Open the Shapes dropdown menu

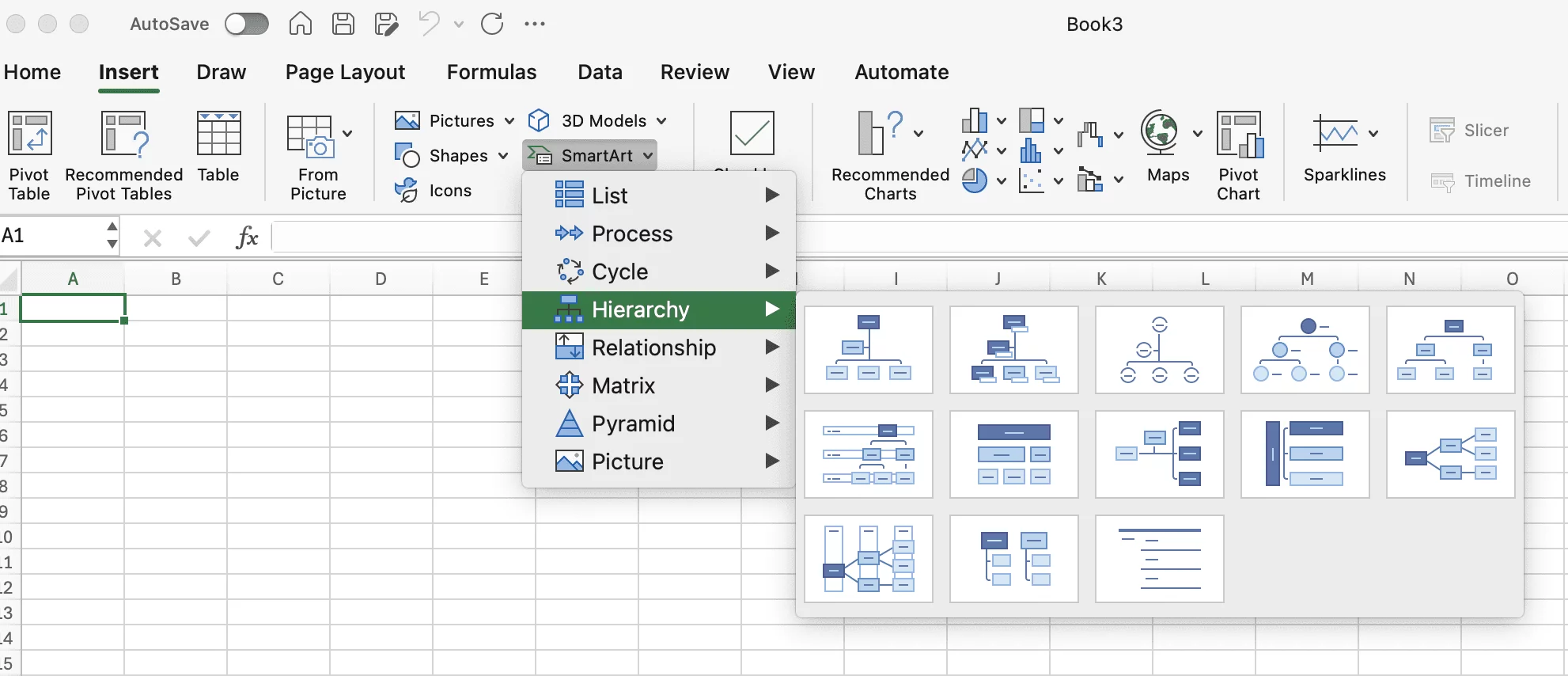pos(503,156)
